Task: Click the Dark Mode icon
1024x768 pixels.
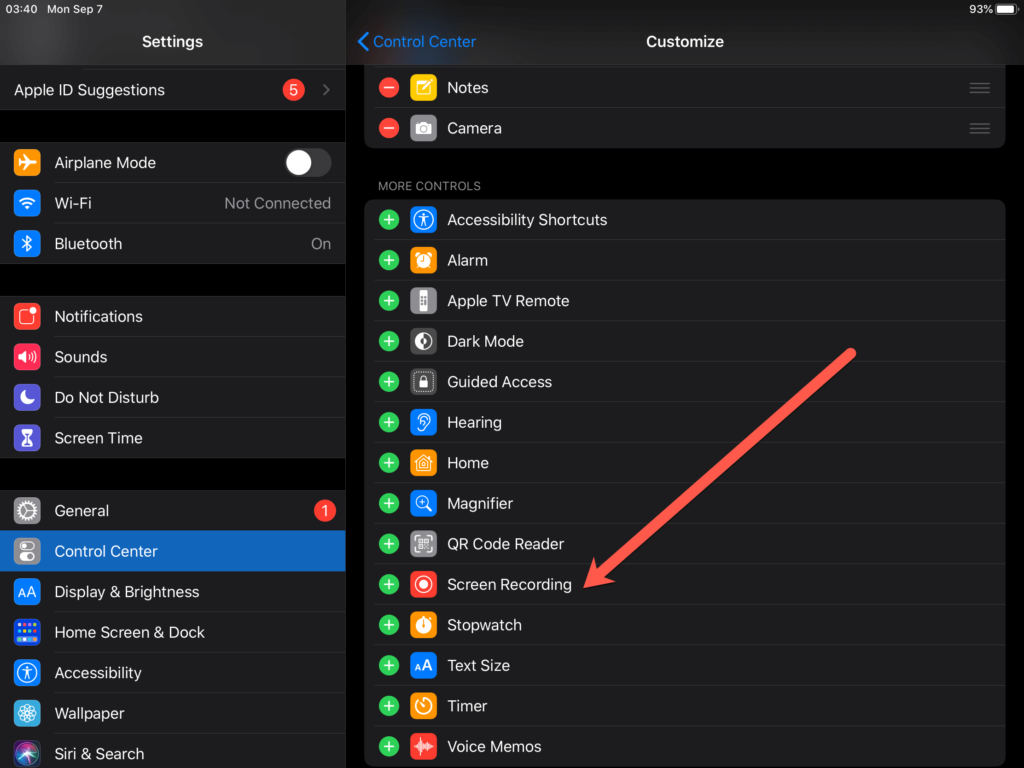Action: pos(423,341)
